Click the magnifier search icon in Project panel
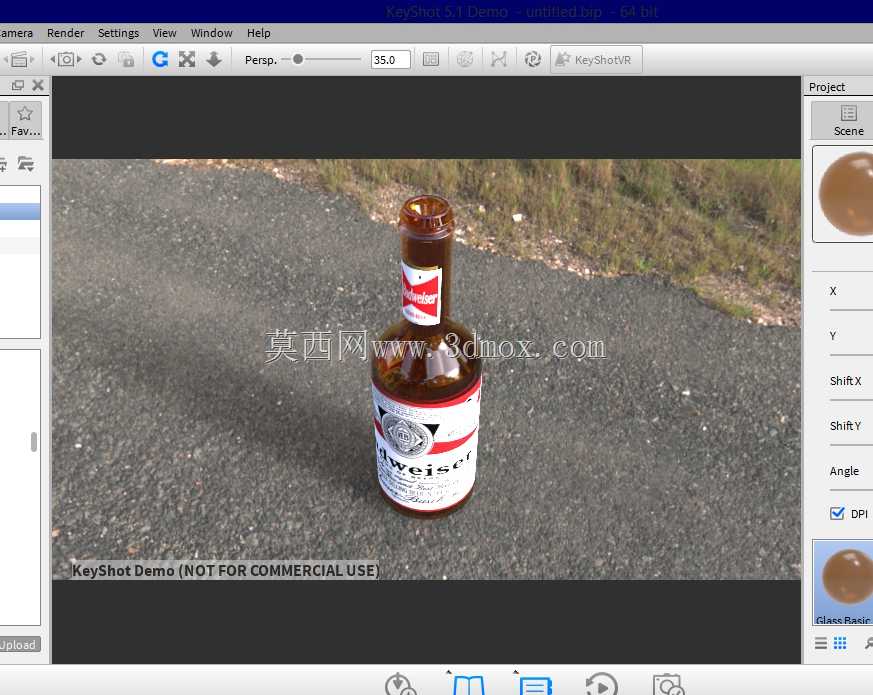Screen dimensions: 873x695 click(x=868, y=643)
